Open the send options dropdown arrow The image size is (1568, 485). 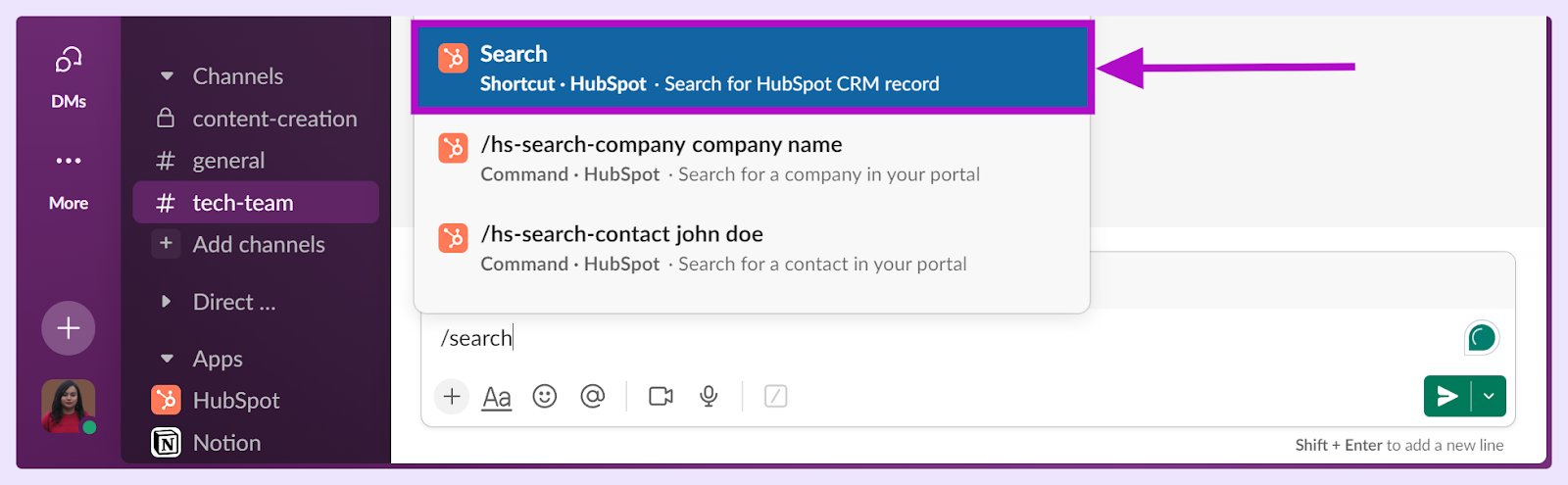pos(1489,396)
